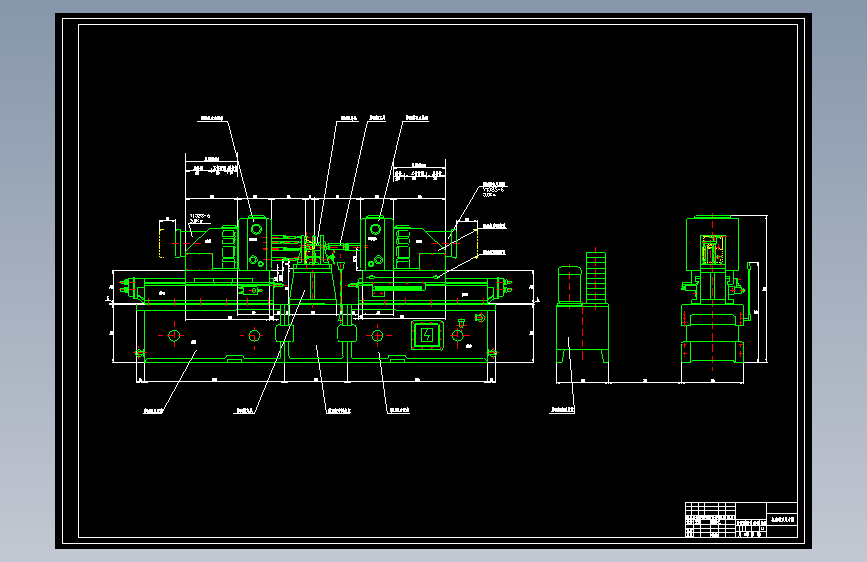Select the title block in the drawing corner
Viewport: 867px width, 562px height.
coord(741,519)
